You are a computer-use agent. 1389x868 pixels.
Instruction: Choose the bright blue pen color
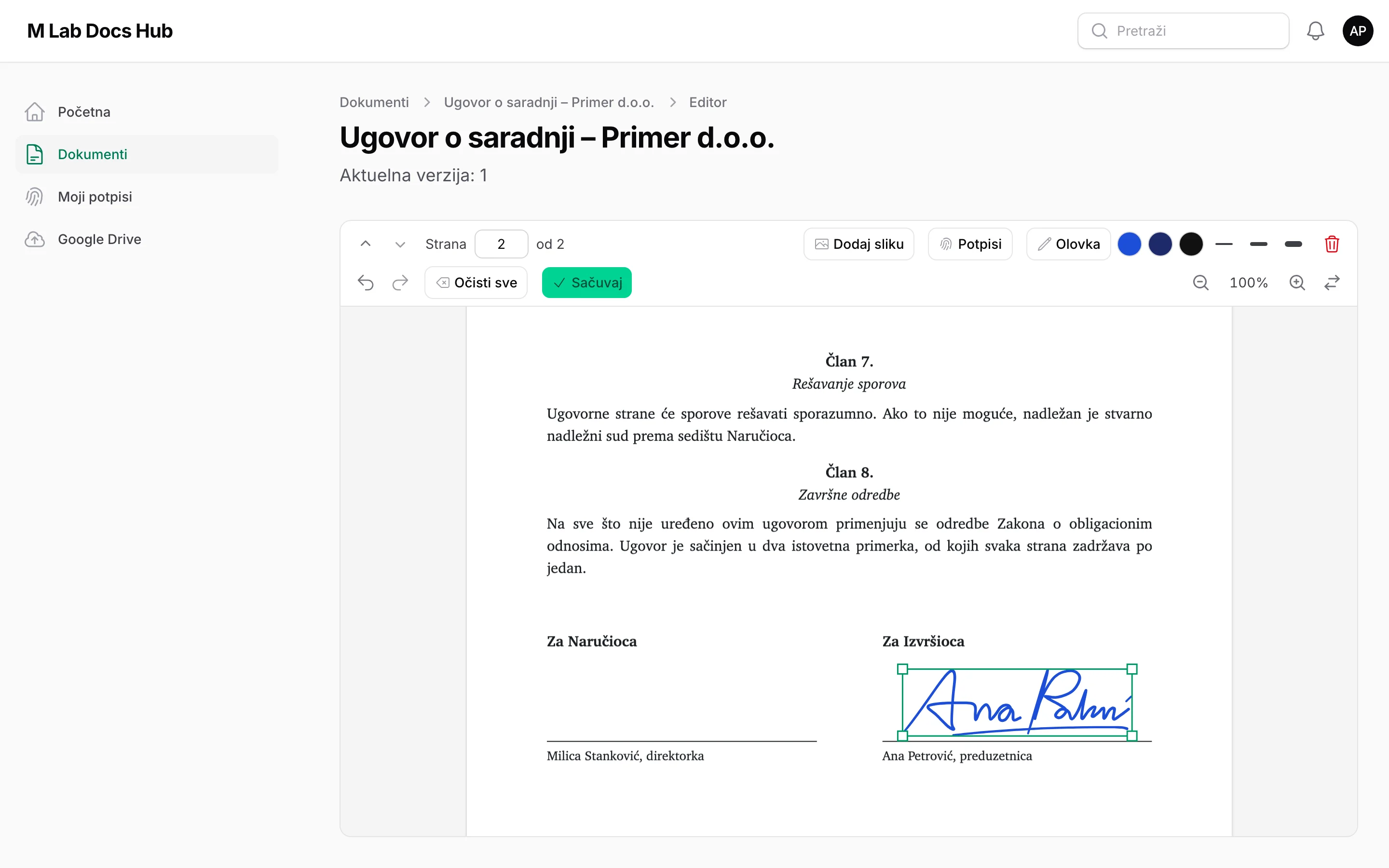pyautogui.click(x=1129, y=244)
